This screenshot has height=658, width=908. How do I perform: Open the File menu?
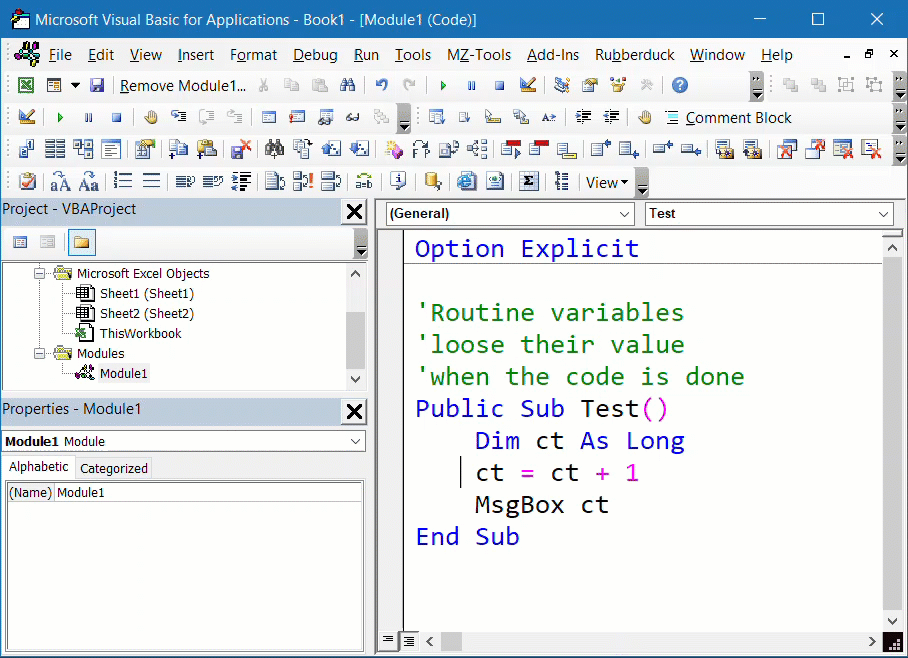pos(60,54)
